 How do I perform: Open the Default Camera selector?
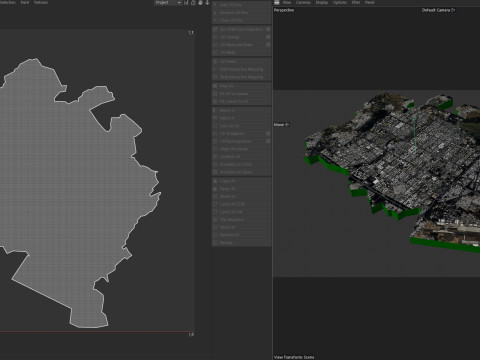click(x=438, y=10)
